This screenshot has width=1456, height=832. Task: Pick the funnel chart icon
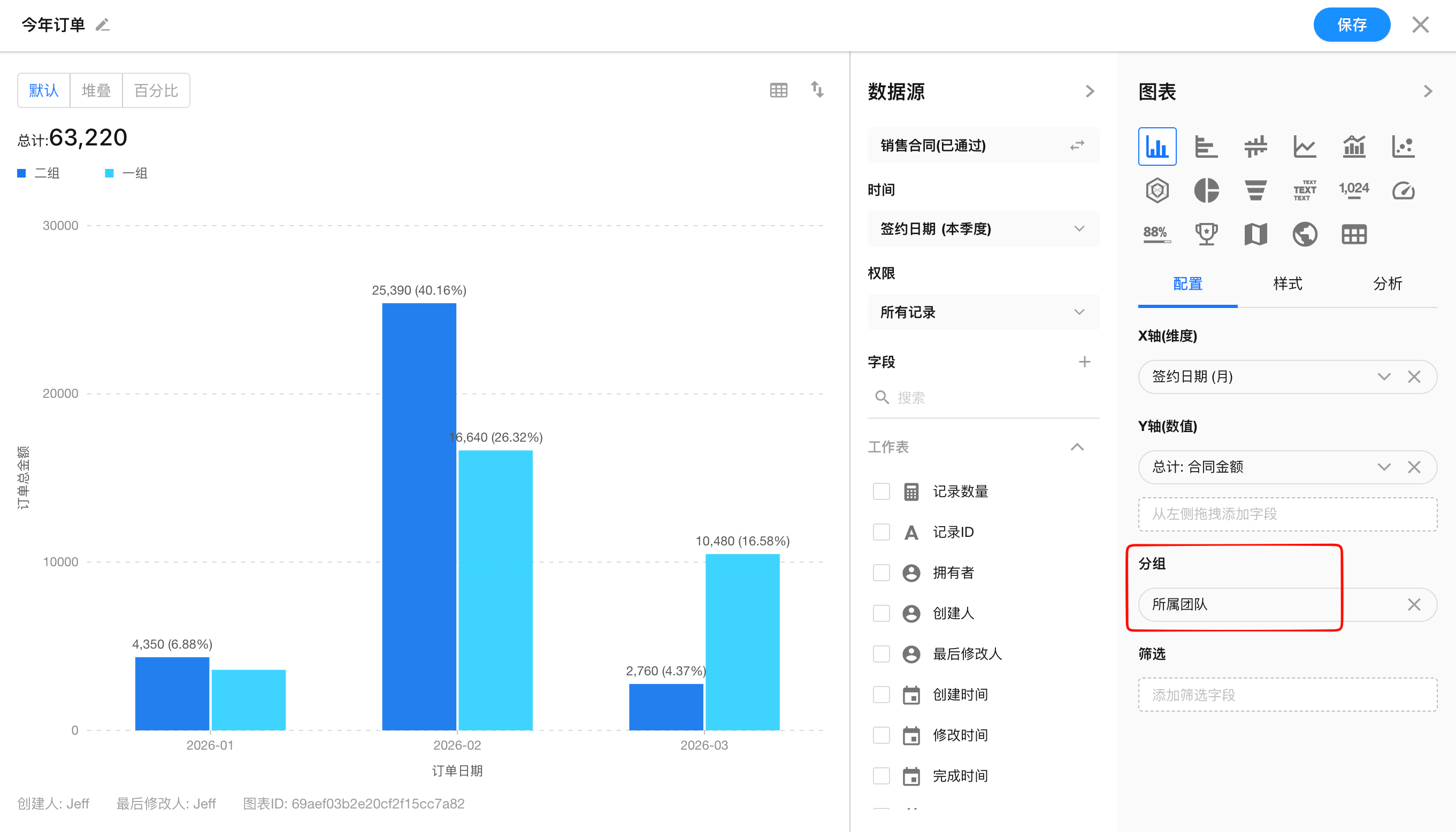(x=1255, y=190)
